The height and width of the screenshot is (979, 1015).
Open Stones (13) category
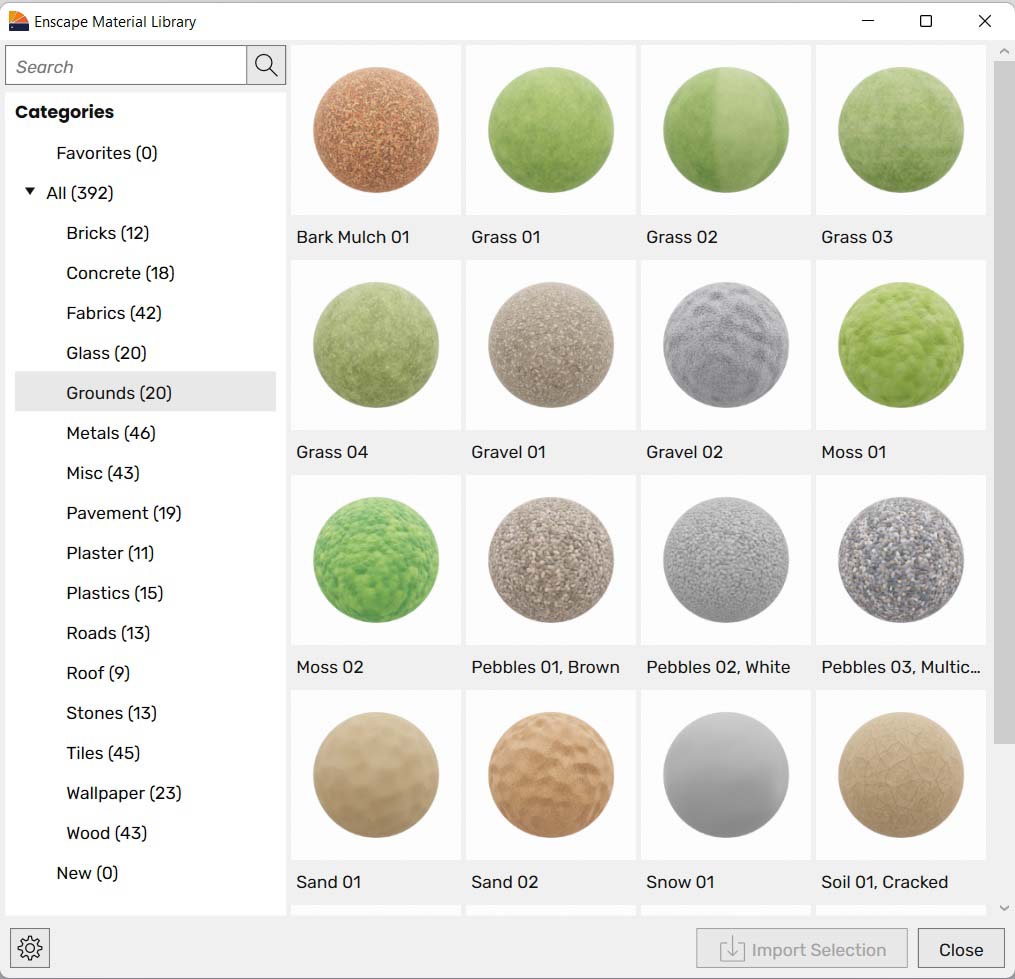tap(111, 714)
